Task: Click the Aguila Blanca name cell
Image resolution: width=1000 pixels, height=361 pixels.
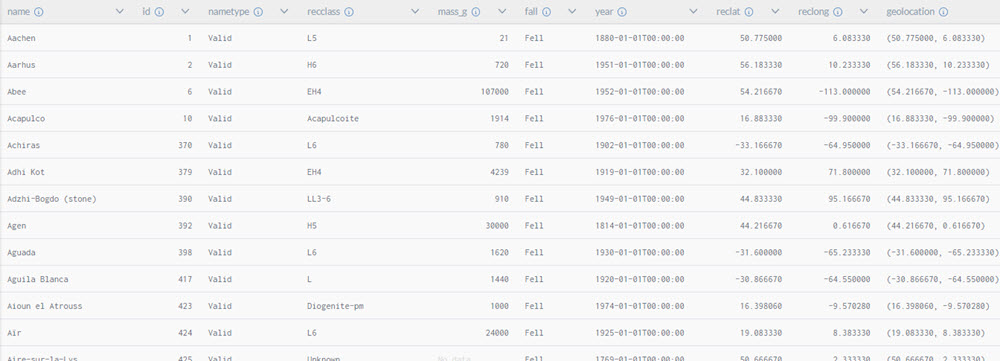Action: [38, 279]
